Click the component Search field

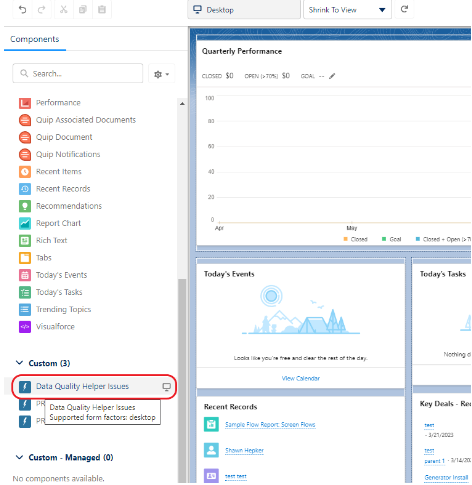[78, 73]
